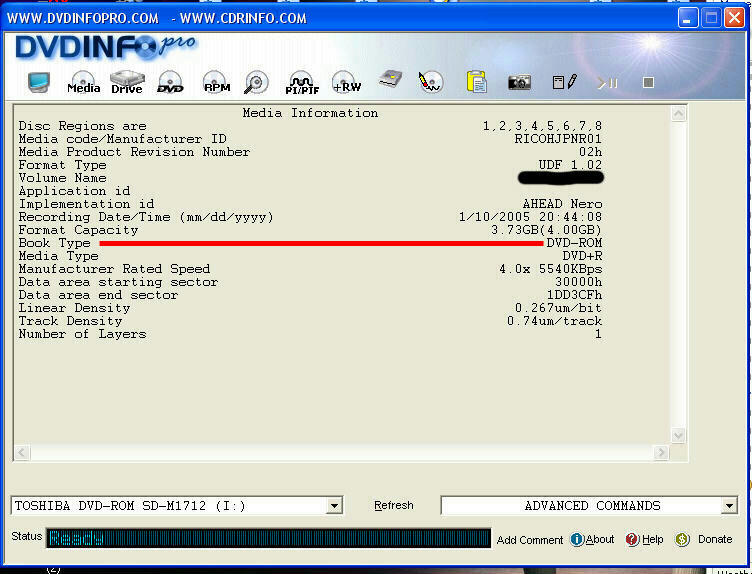Click the vertical scrollbar up arrow
This screenshot has height=574, width=752.
[x=678, y=114]
